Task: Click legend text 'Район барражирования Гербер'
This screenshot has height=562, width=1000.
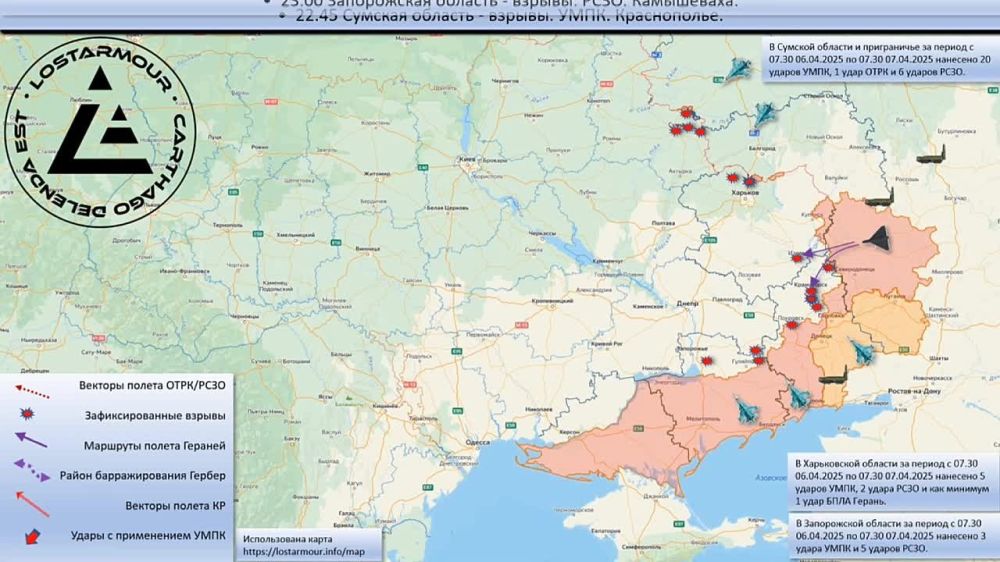Action: coord(143,476)
